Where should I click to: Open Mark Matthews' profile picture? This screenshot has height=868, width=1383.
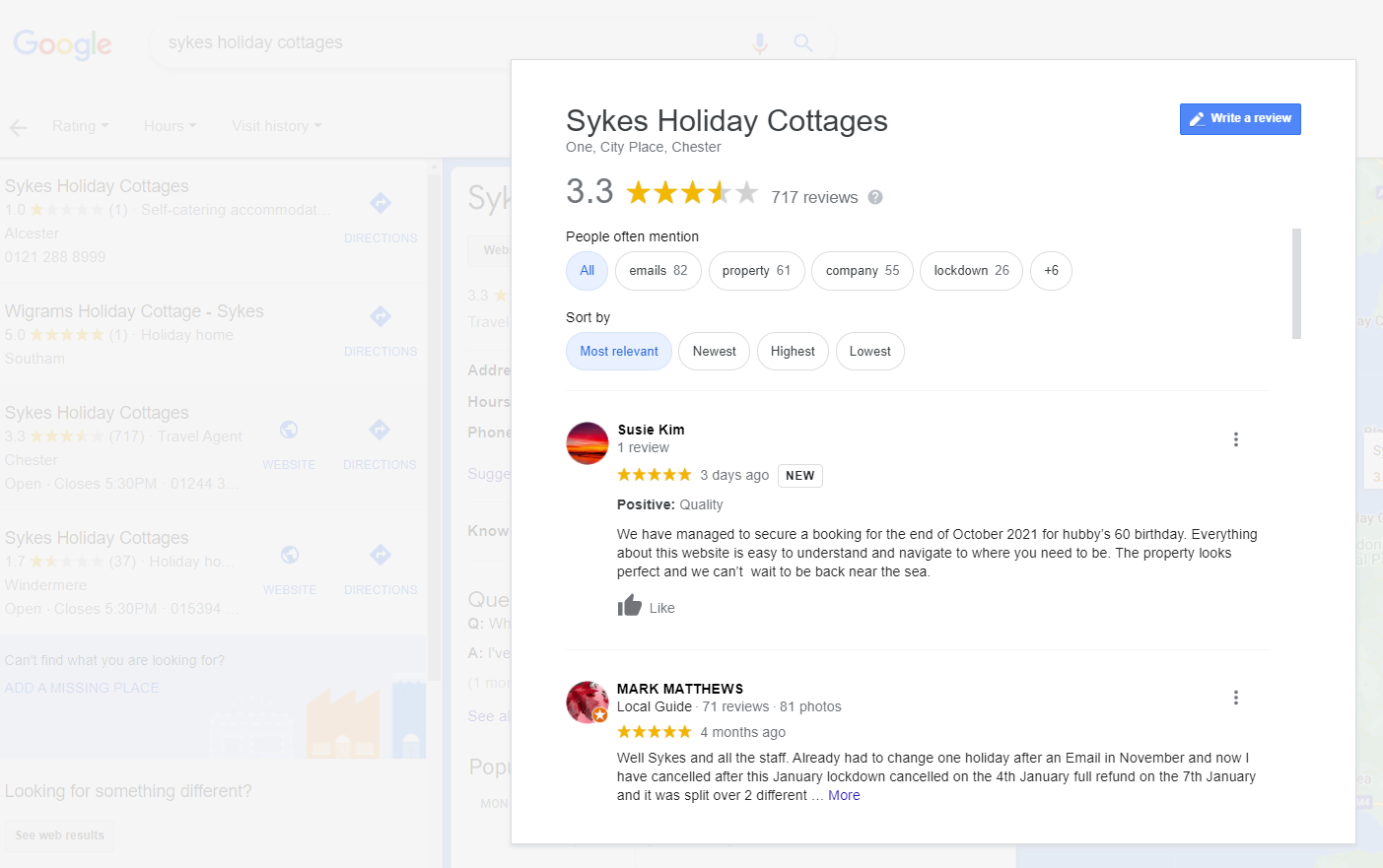click(588, 702)
